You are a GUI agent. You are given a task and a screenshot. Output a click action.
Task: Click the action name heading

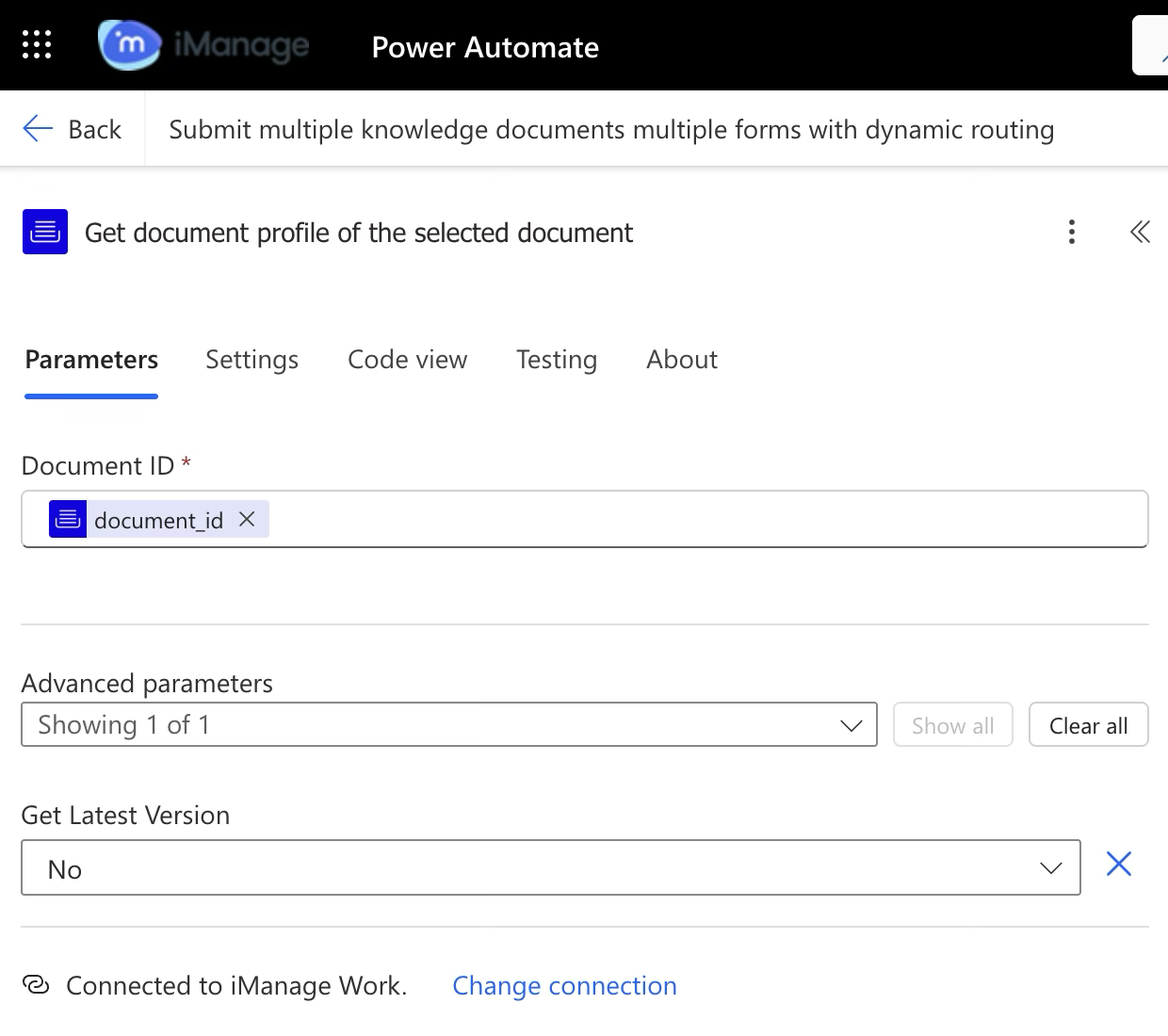[x=359, y=233]
